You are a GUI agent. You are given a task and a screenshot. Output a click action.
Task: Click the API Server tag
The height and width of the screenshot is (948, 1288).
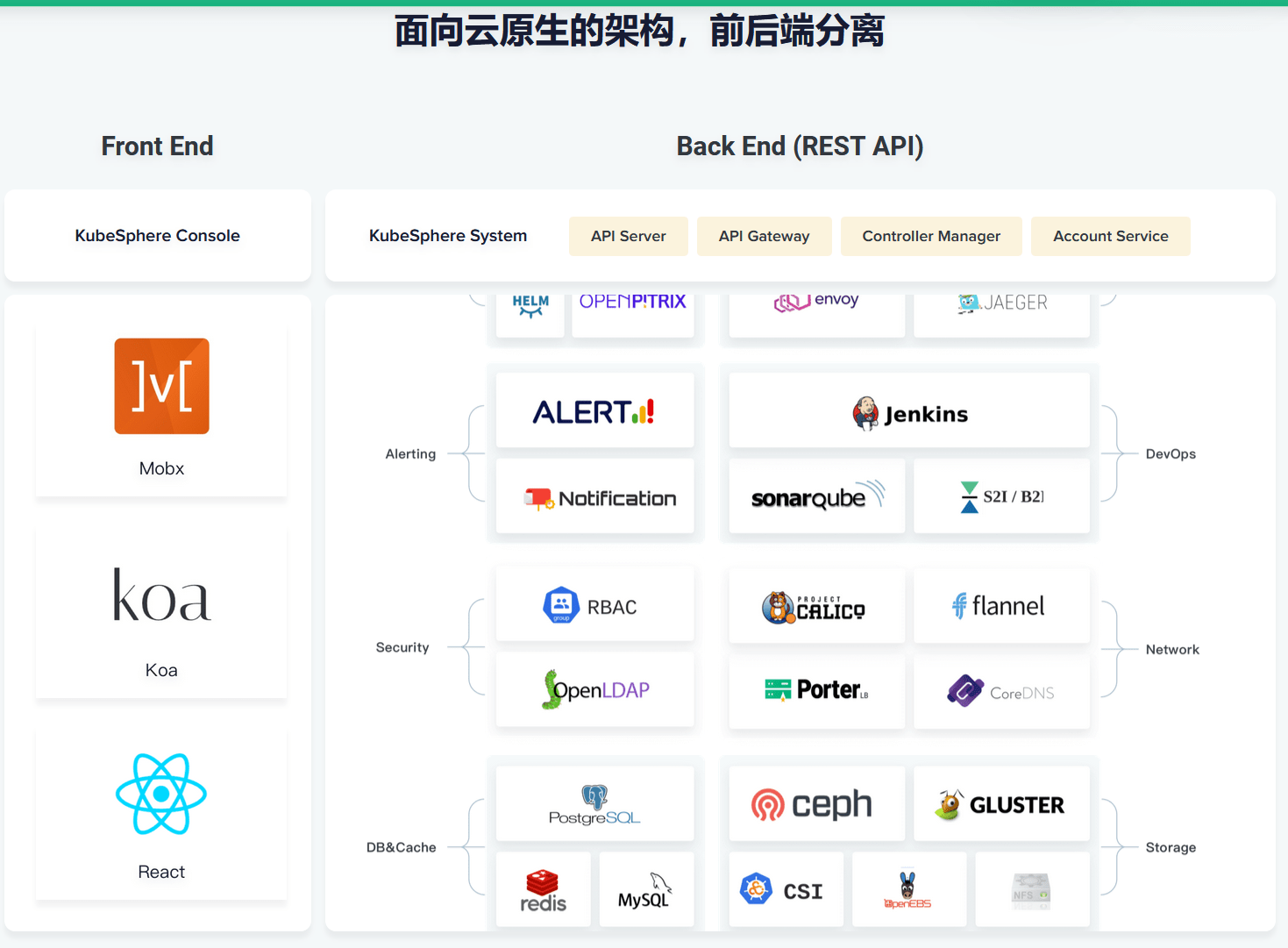(629, 236)
